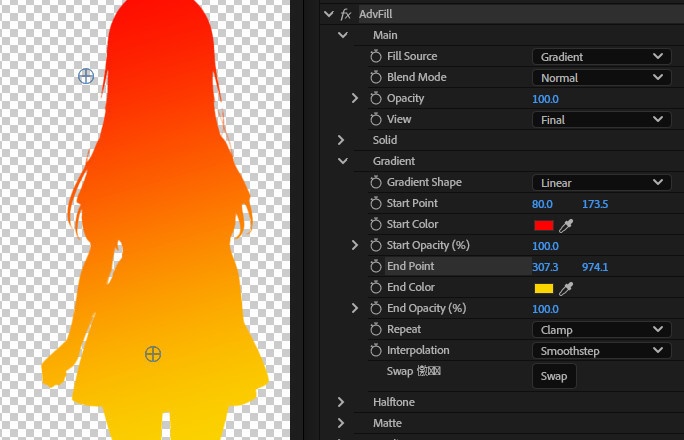The width and height of the screenshot is (684, 440).
Task: Toggle Gradient Shape stopwatch
Action: 376,182
